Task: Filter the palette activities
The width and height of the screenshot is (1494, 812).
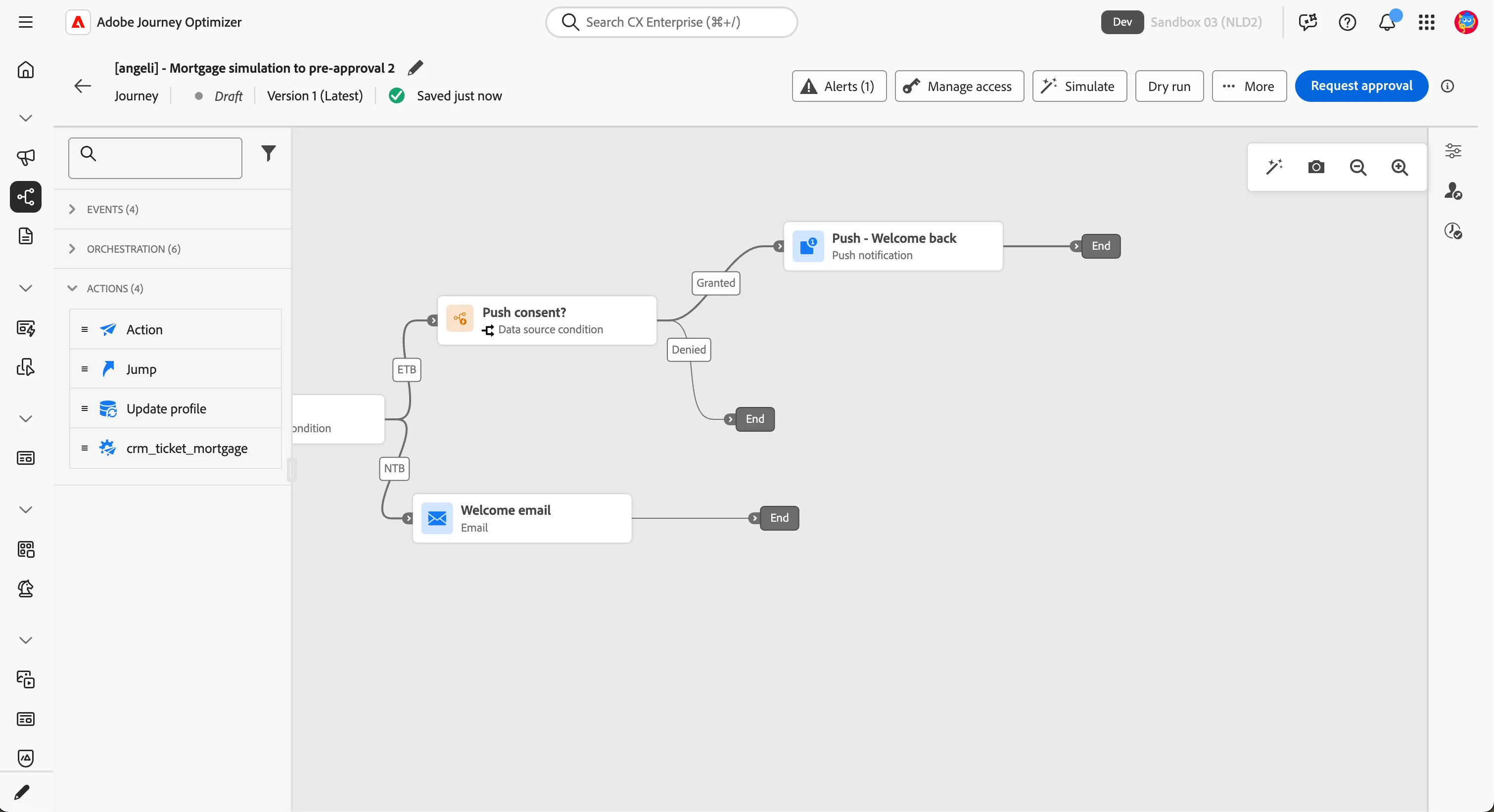Action: coord(268,154)
